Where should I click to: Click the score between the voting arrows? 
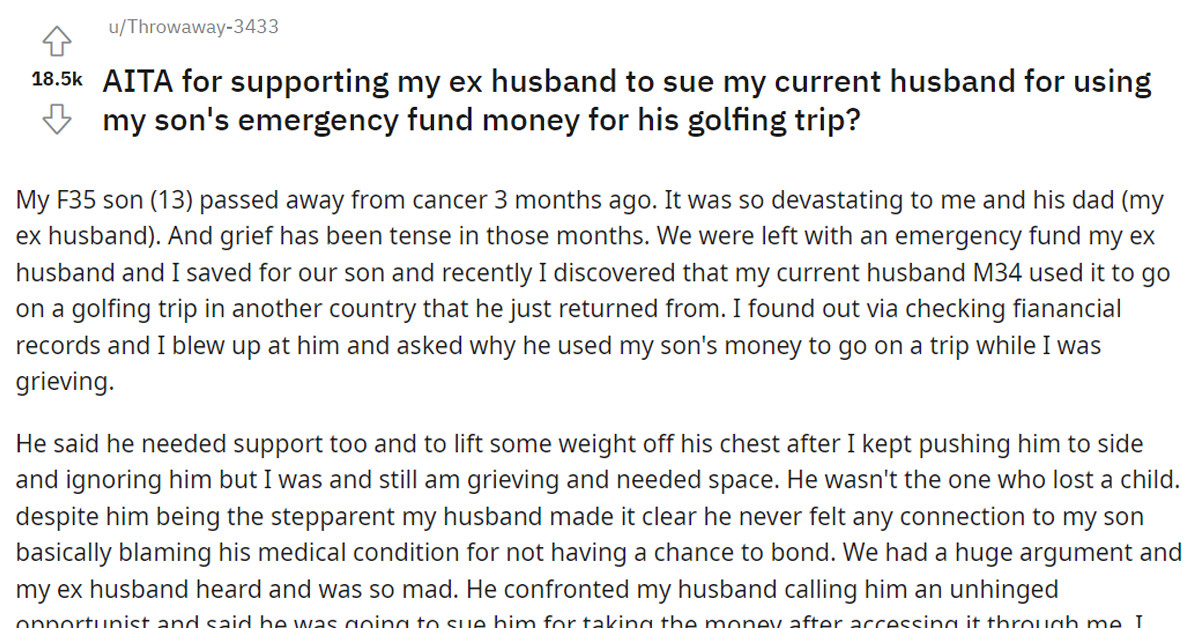pos(55,79)
